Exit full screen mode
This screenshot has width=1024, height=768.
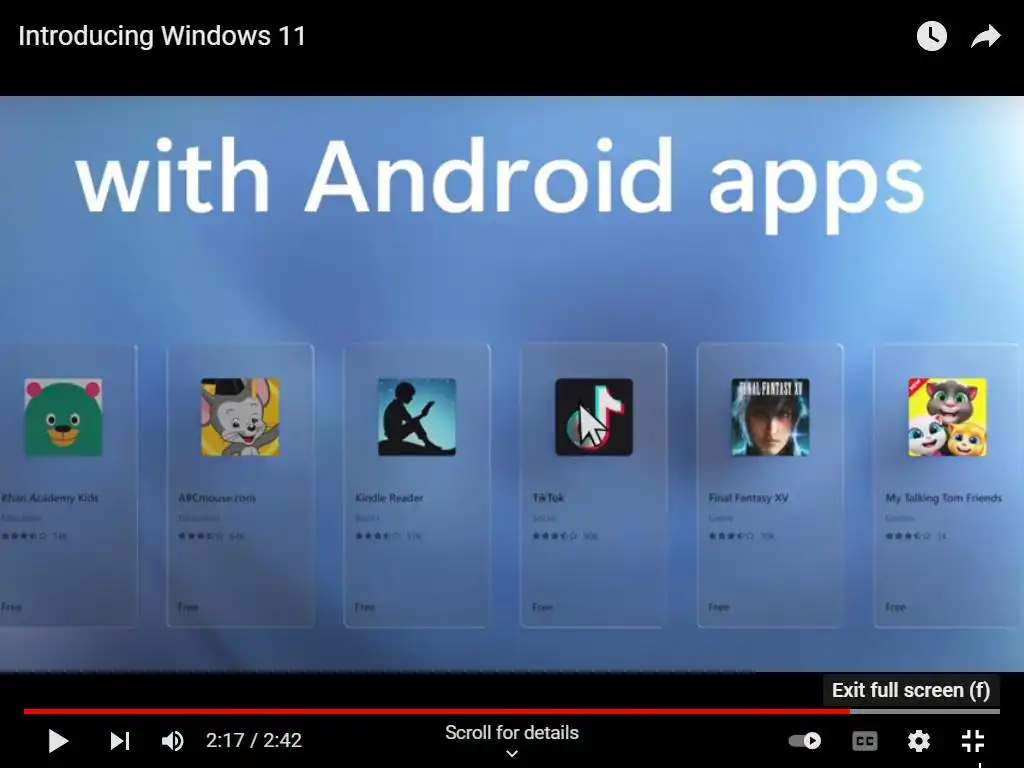pos(973,741)
